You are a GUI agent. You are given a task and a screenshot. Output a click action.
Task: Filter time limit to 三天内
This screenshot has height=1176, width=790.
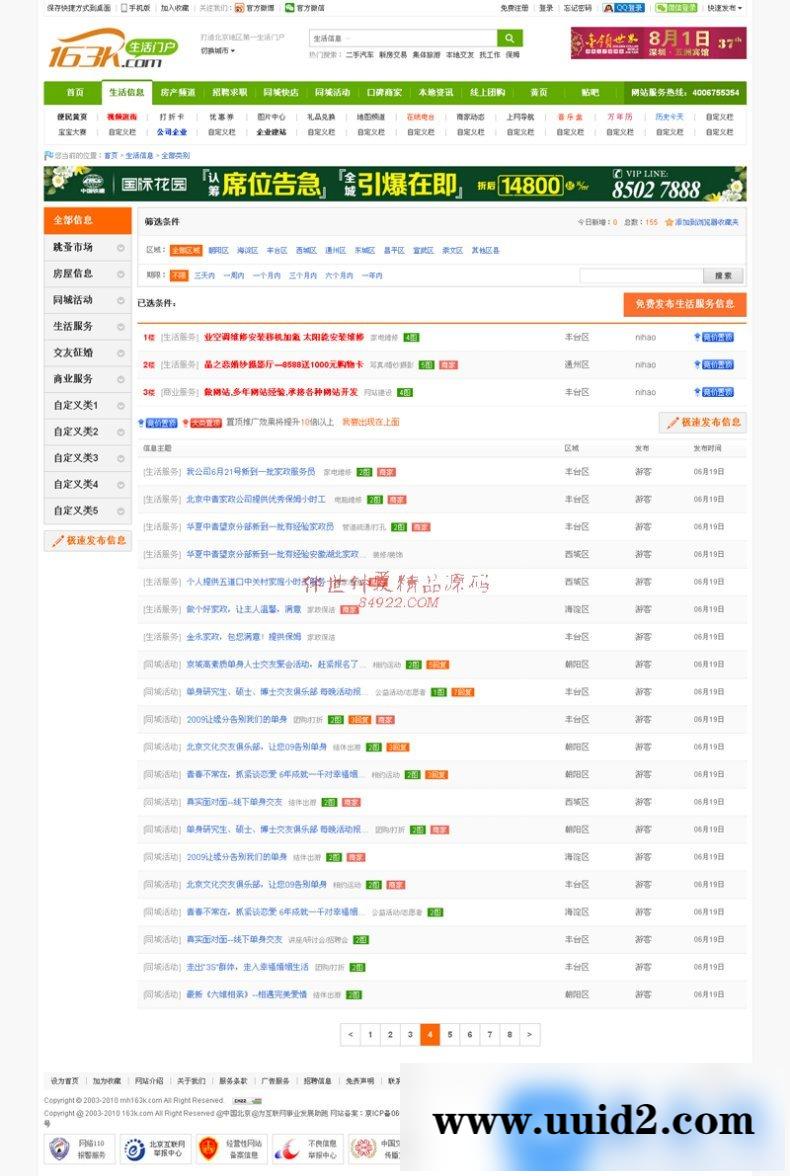coord(204,275)
